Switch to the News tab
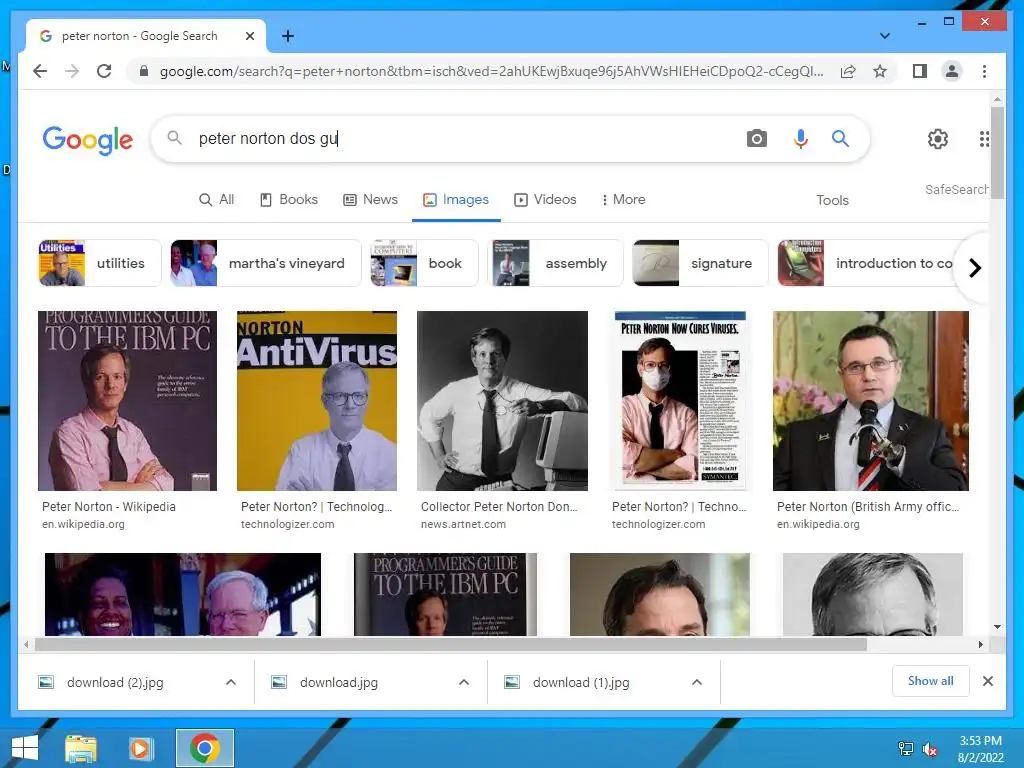This screenshot has width=1024, height=768. pyautogui.click(x=370, y=199)
